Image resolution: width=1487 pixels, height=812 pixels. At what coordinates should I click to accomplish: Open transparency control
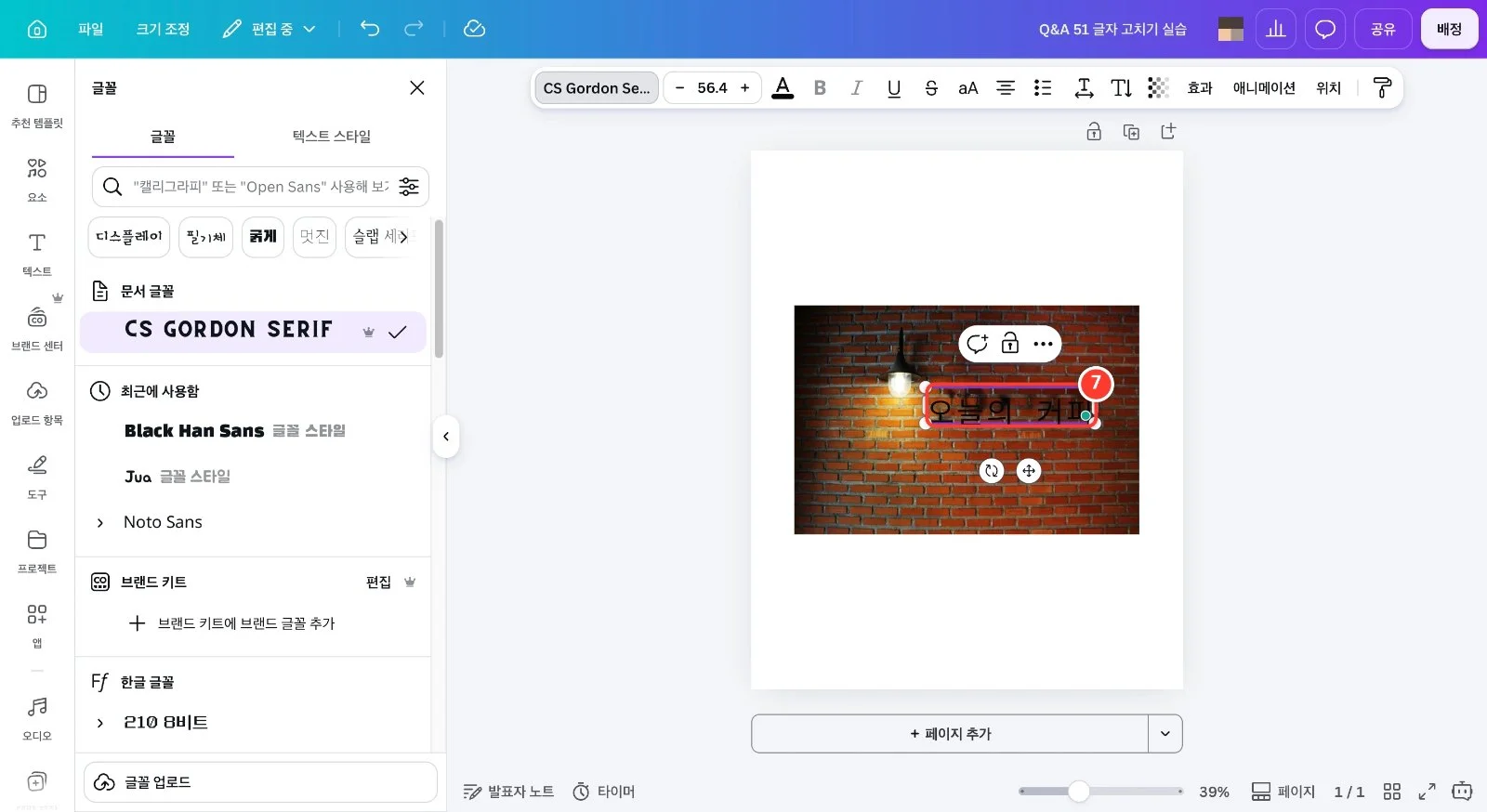click(1158, 87)
